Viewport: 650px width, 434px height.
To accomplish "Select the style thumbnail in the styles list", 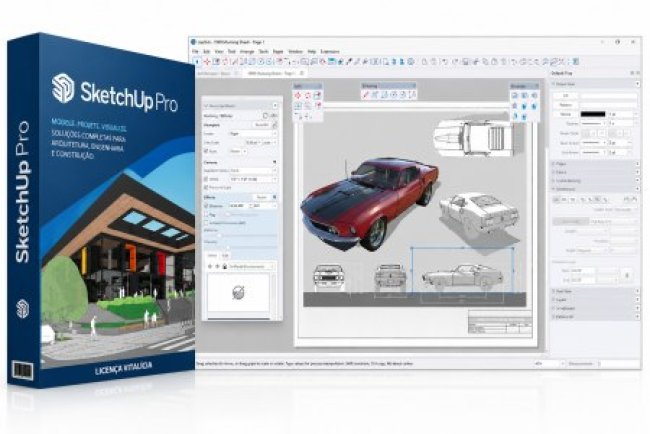I will click(238, 292).
